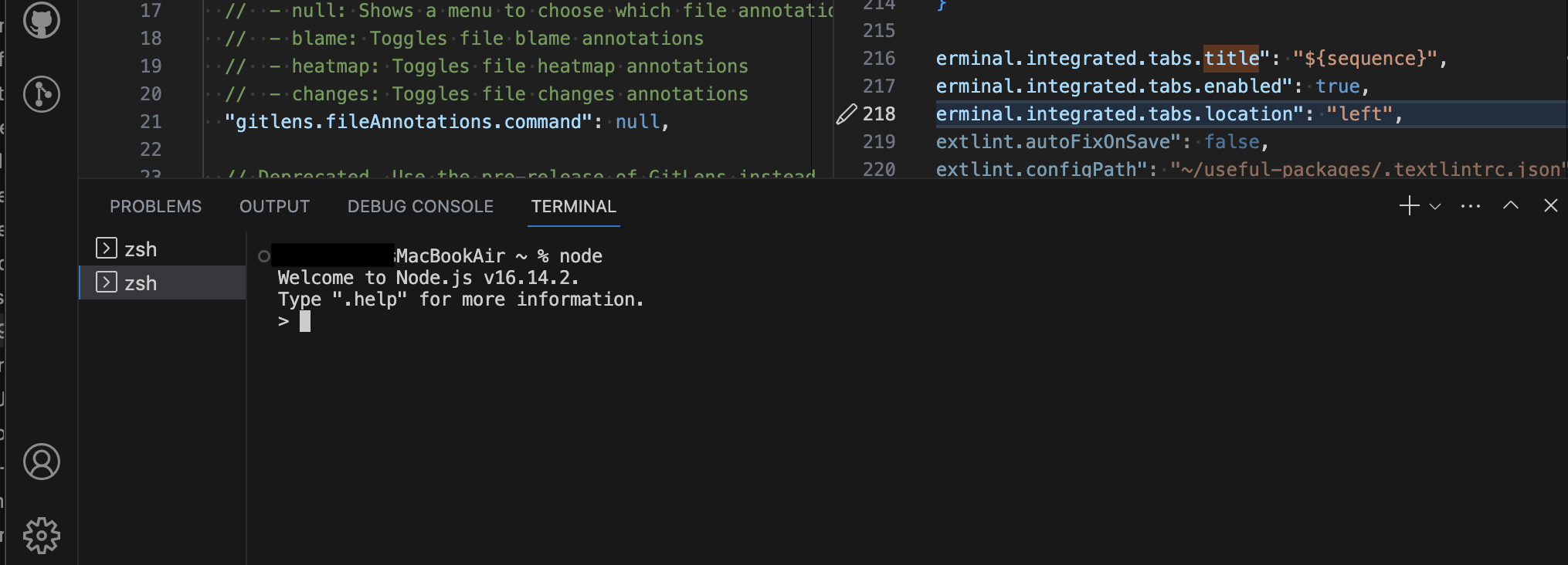Maximize the panel using the upward chevron
This screenshot has height=565, width=1568.
(x=1510, y=206)
